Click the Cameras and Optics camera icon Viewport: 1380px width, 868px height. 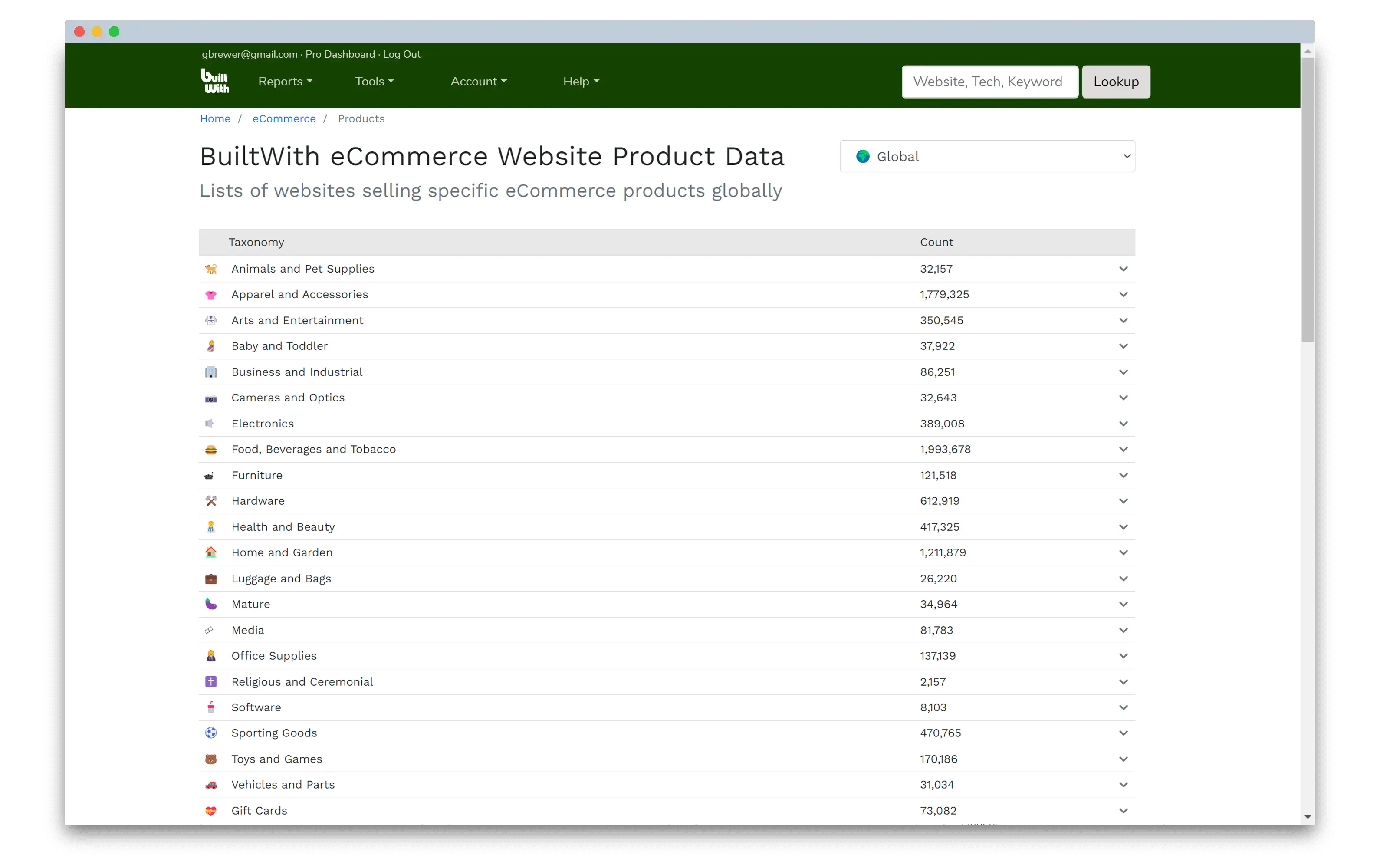(211, 398)
